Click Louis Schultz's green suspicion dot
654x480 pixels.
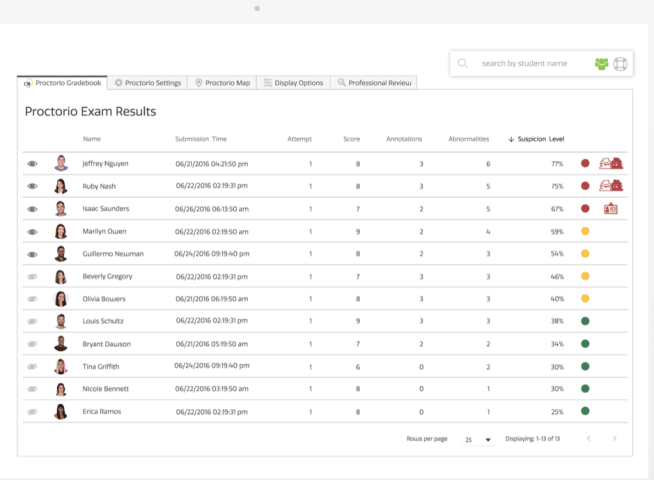pyautogui.click(x=585, y=321)
